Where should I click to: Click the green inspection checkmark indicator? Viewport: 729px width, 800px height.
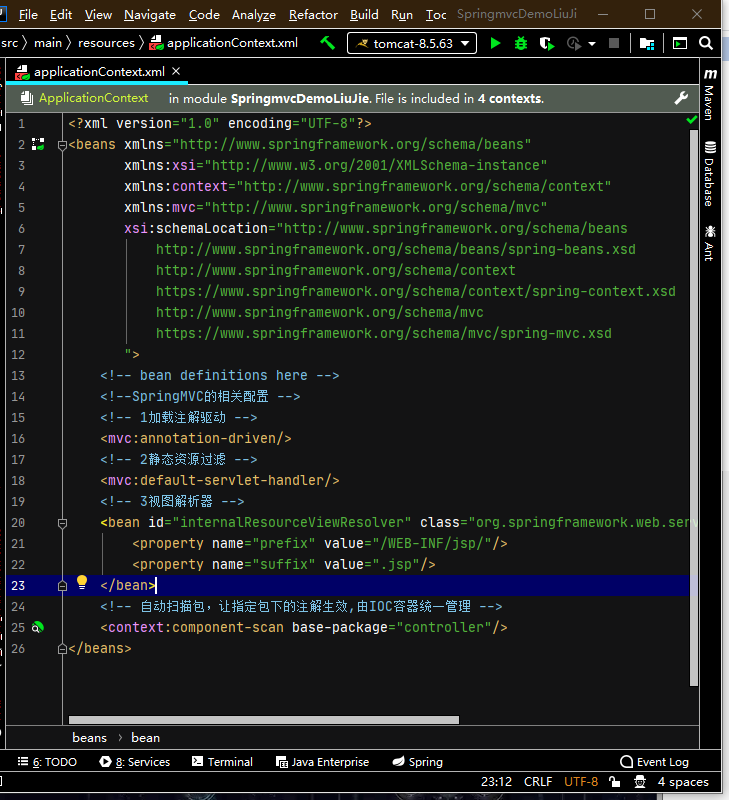tap(692, 120)
